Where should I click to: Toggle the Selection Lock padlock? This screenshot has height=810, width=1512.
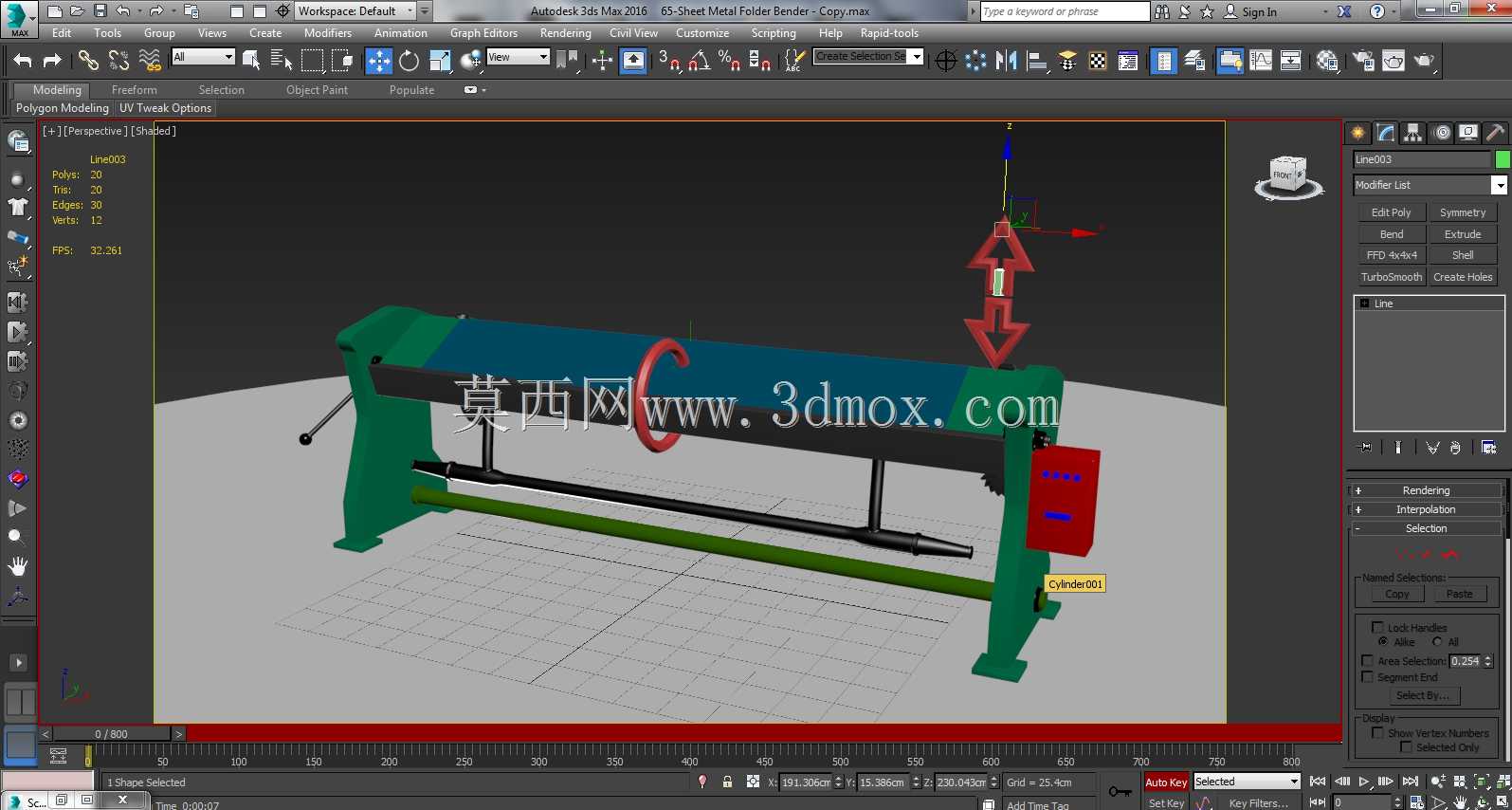727,782
